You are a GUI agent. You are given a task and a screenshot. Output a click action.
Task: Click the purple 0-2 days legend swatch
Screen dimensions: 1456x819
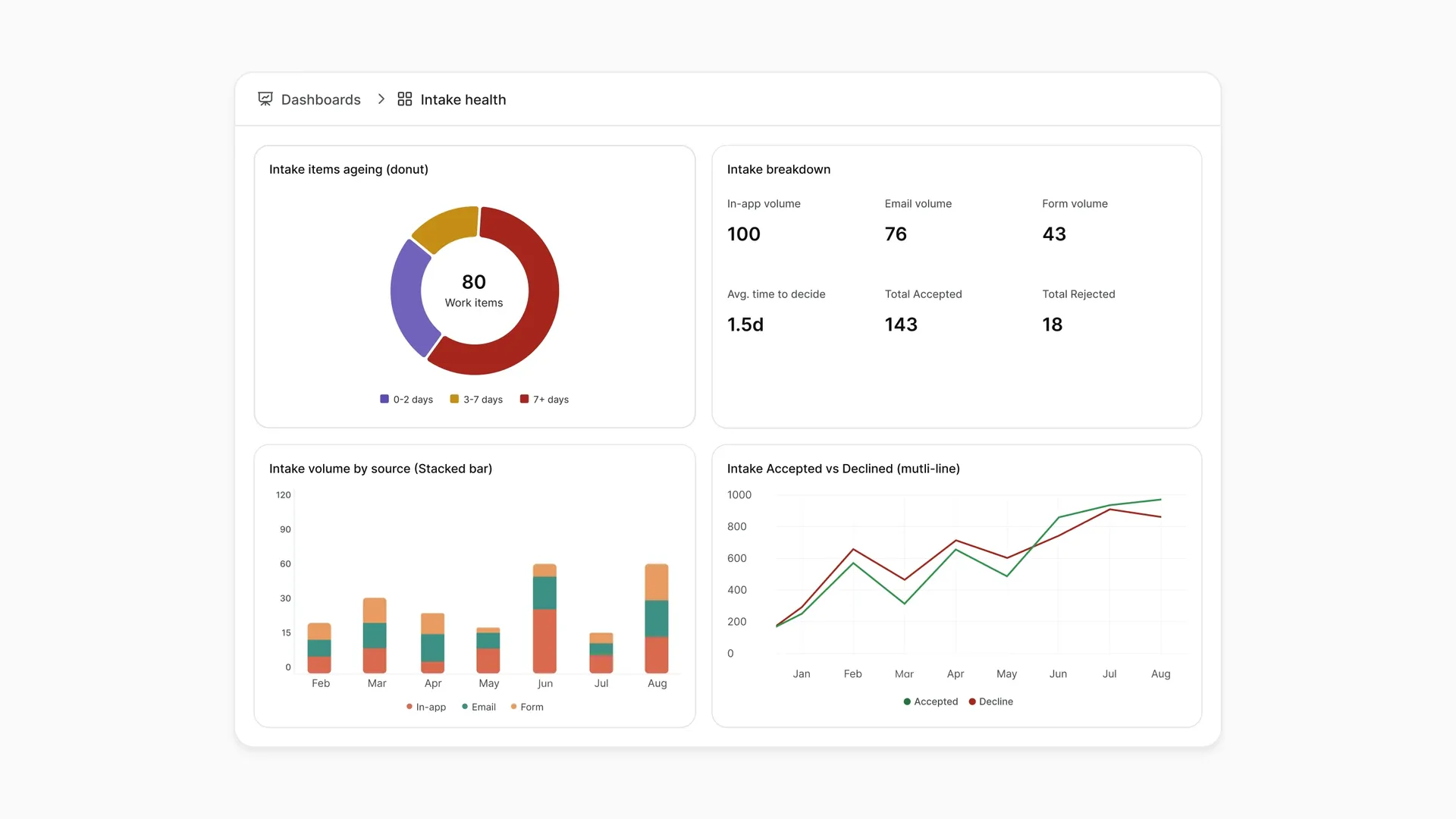[x=384, y=399]
